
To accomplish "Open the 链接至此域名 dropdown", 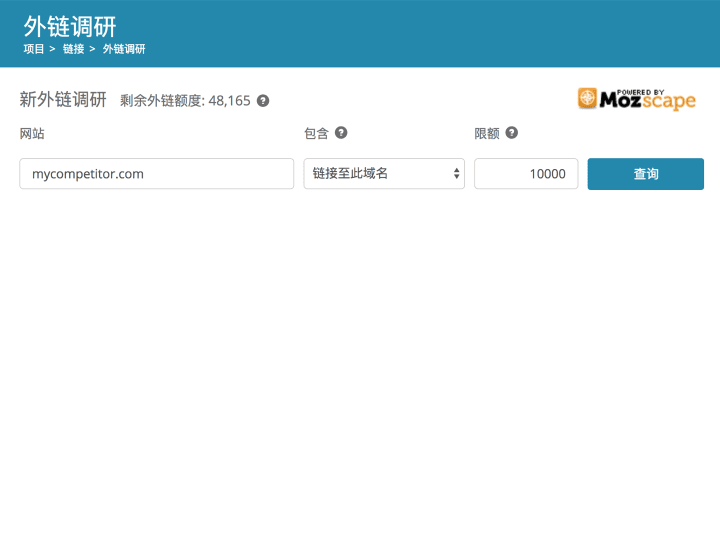I will (x=384, y=174).
